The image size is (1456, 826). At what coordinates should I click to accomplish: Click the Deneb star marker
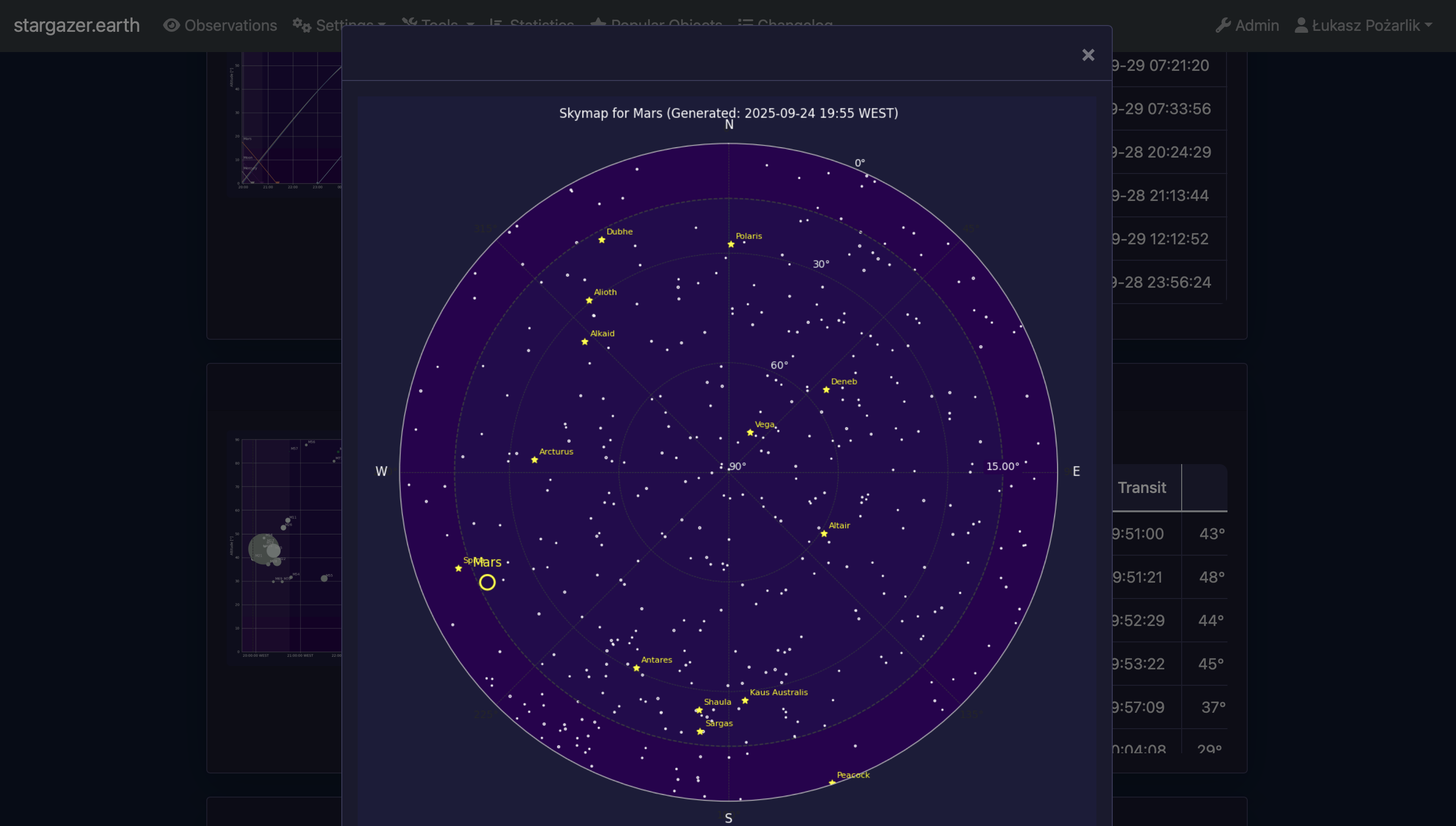(825, 390)
